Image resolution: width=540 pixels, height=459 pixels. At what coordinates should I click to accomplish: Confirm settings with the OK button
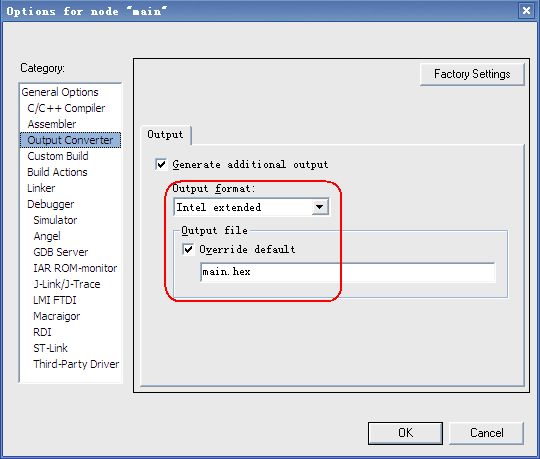(x=405, y=433)
